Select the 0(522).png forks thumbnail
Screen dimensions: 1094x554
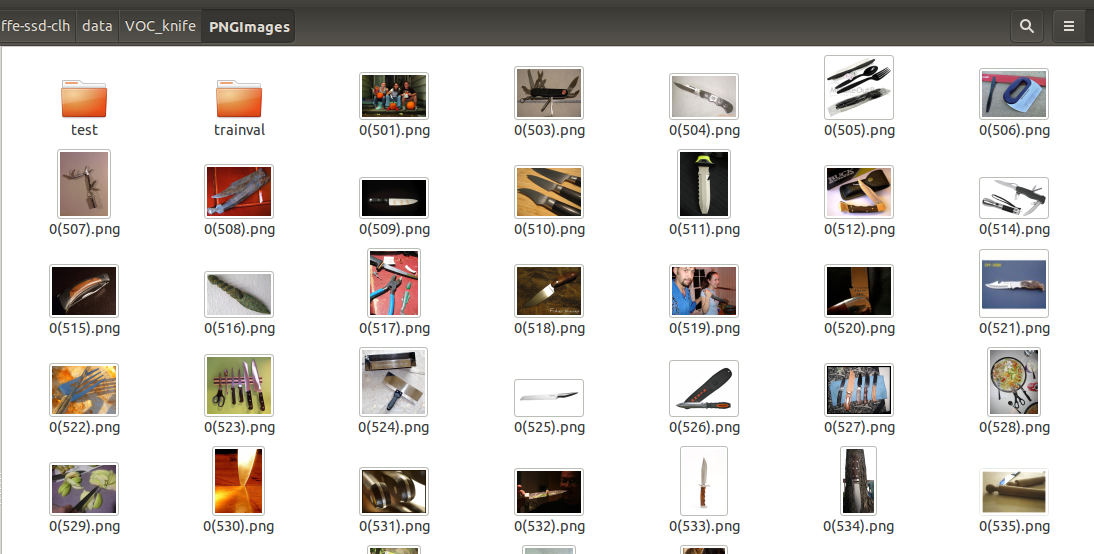(84, 390)
